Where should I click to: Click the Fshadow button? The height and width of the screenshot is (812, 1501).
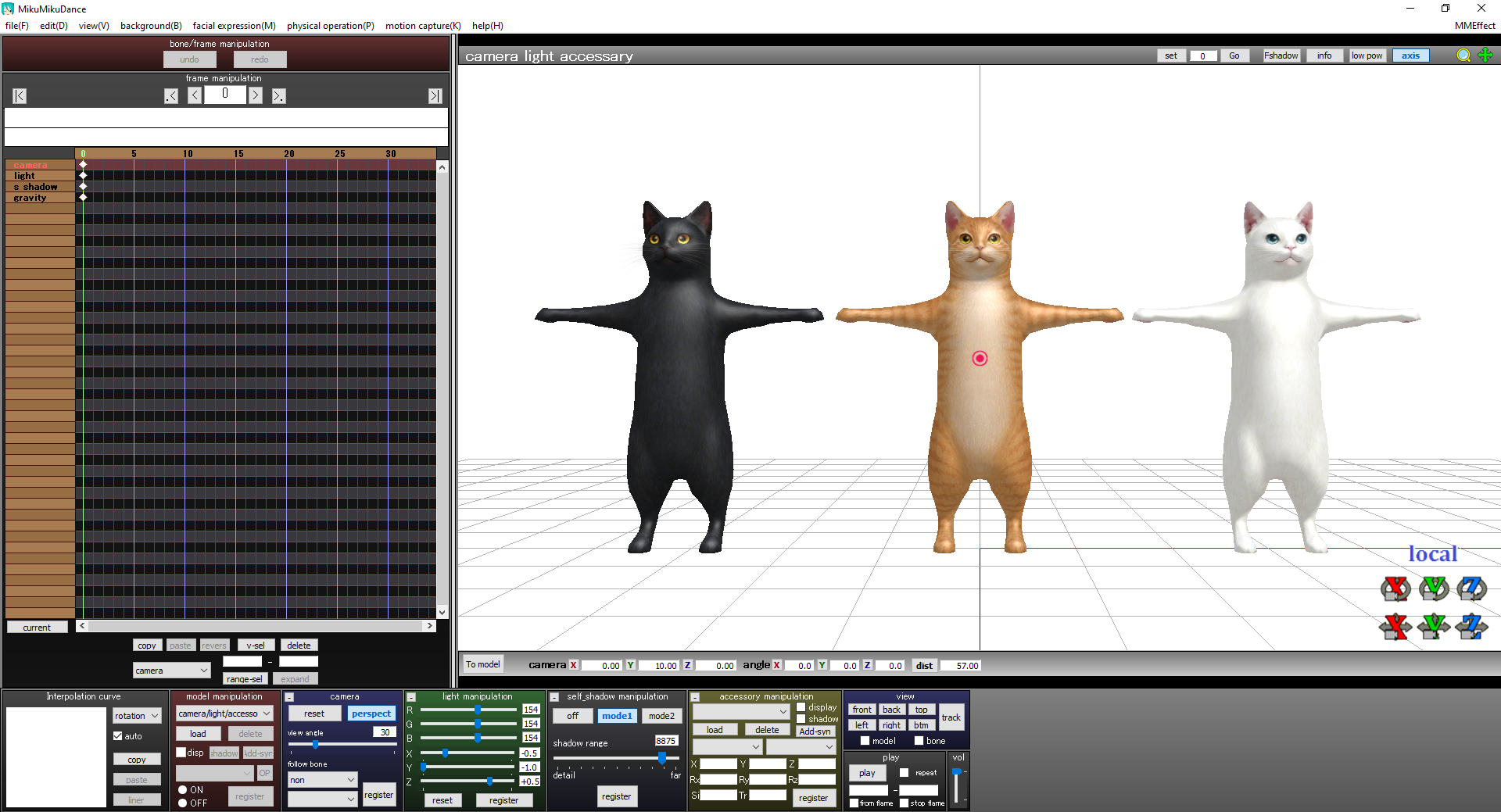tap(1281, 55)
